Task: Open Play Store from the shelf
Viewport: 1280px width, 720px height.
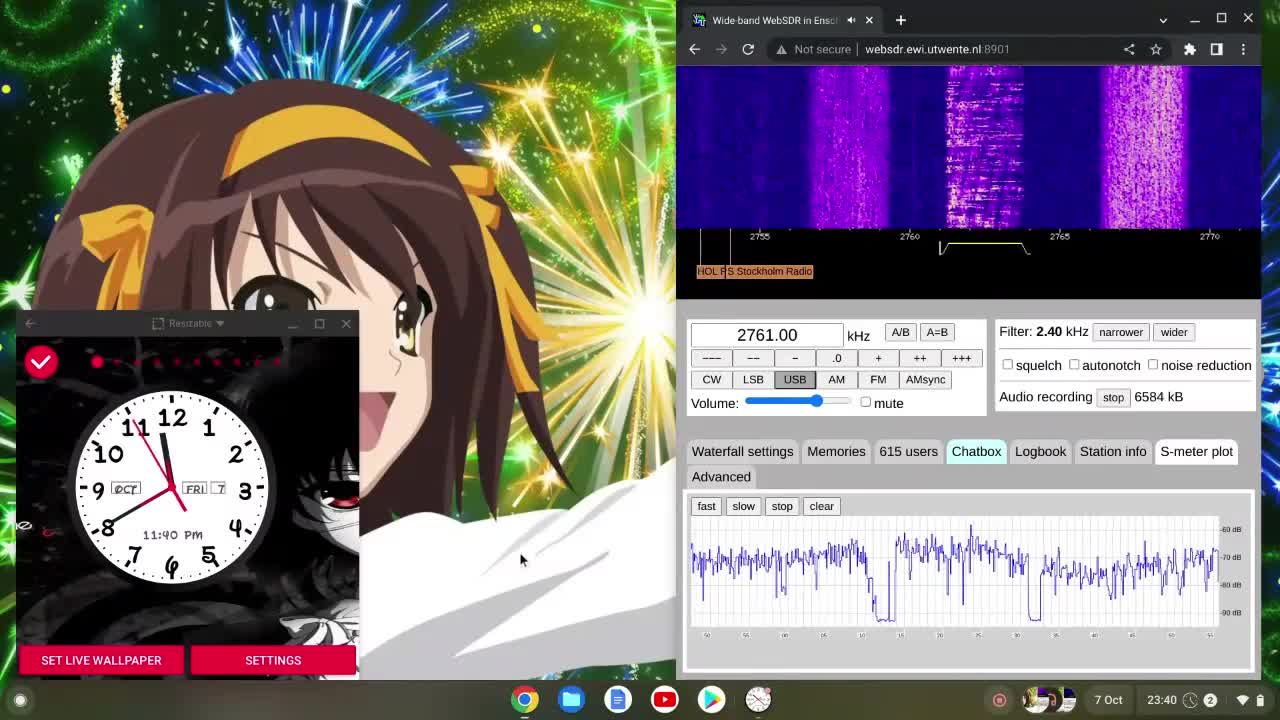Action: coord(711,700)
